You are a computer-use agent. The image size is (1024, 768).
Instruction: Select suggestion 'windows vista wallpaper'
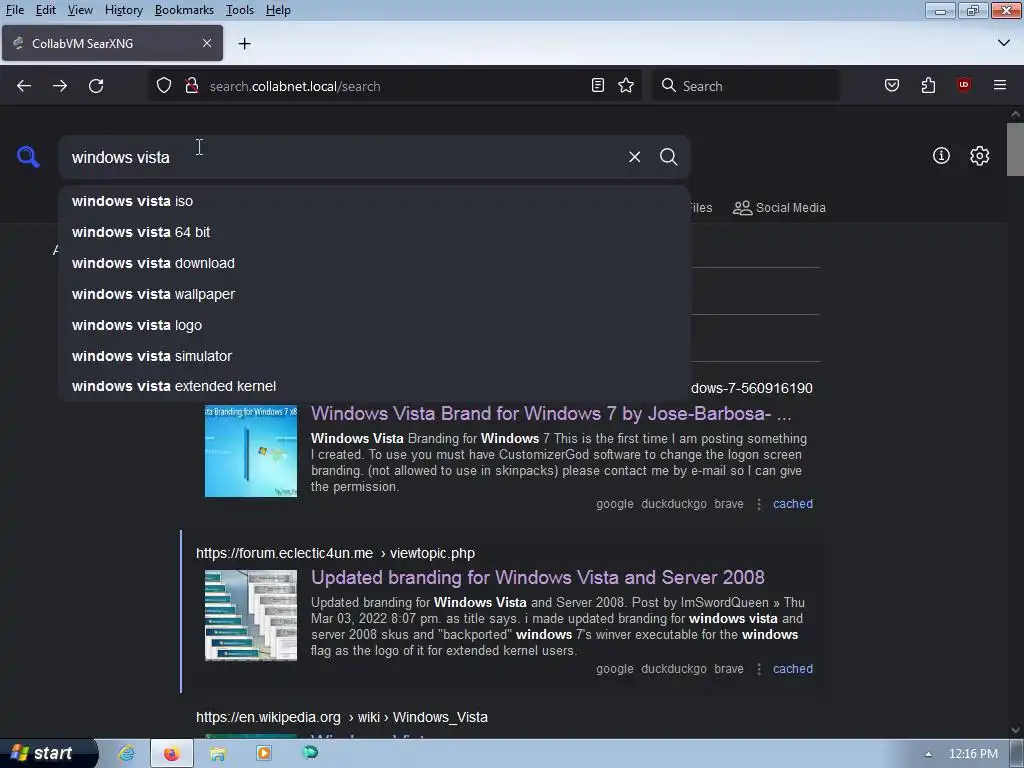(374, 294)
